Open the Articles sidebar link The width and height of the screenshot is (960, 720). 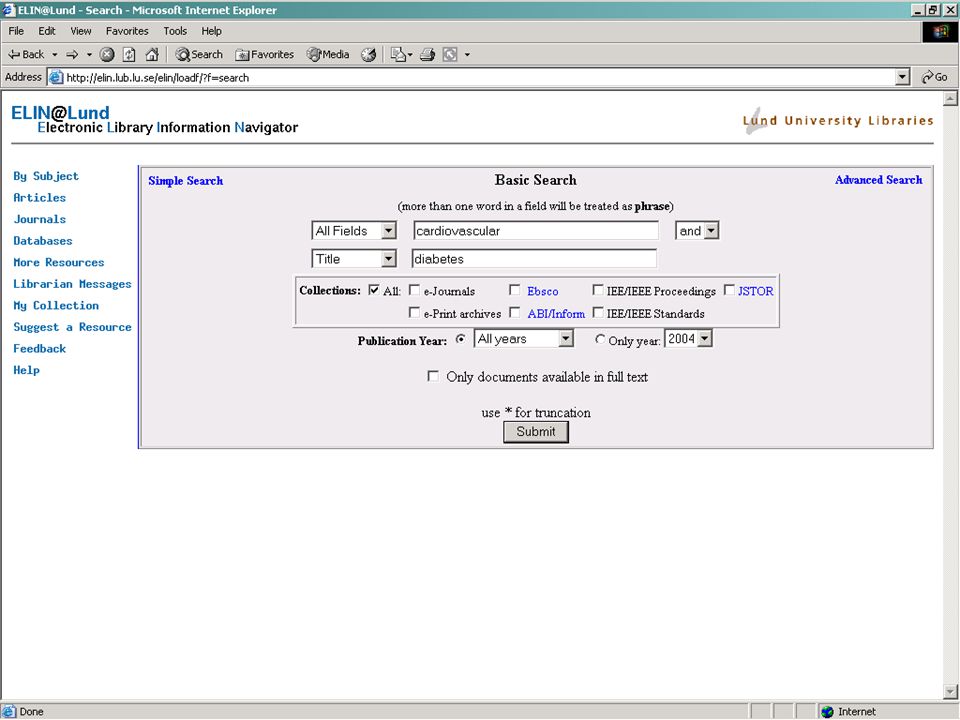39,198
